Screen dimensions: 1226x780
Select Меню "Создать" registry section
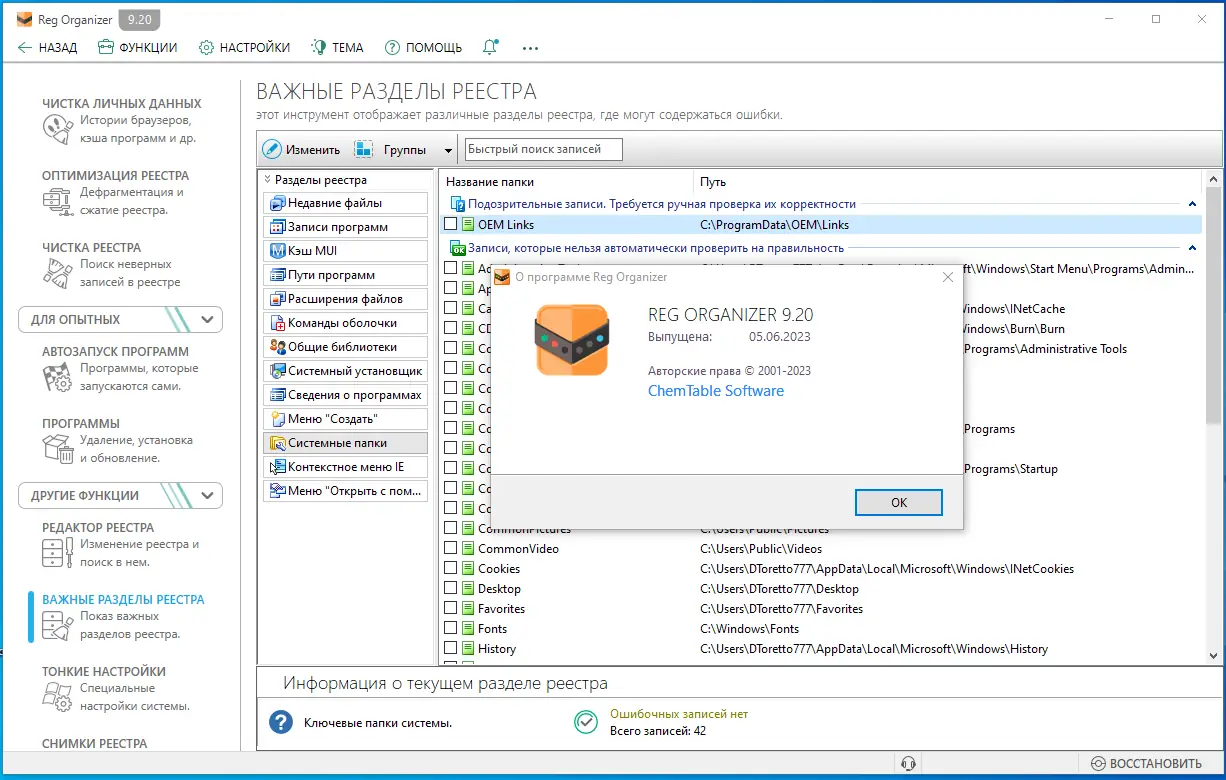tap(345, 419)
